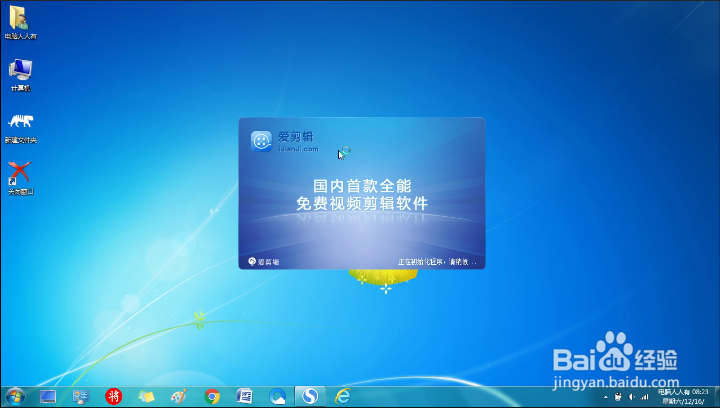Viewport: 720px width, 408px height.
Task: Open the network signal tray icon
Action: click(x=644, y=397)
